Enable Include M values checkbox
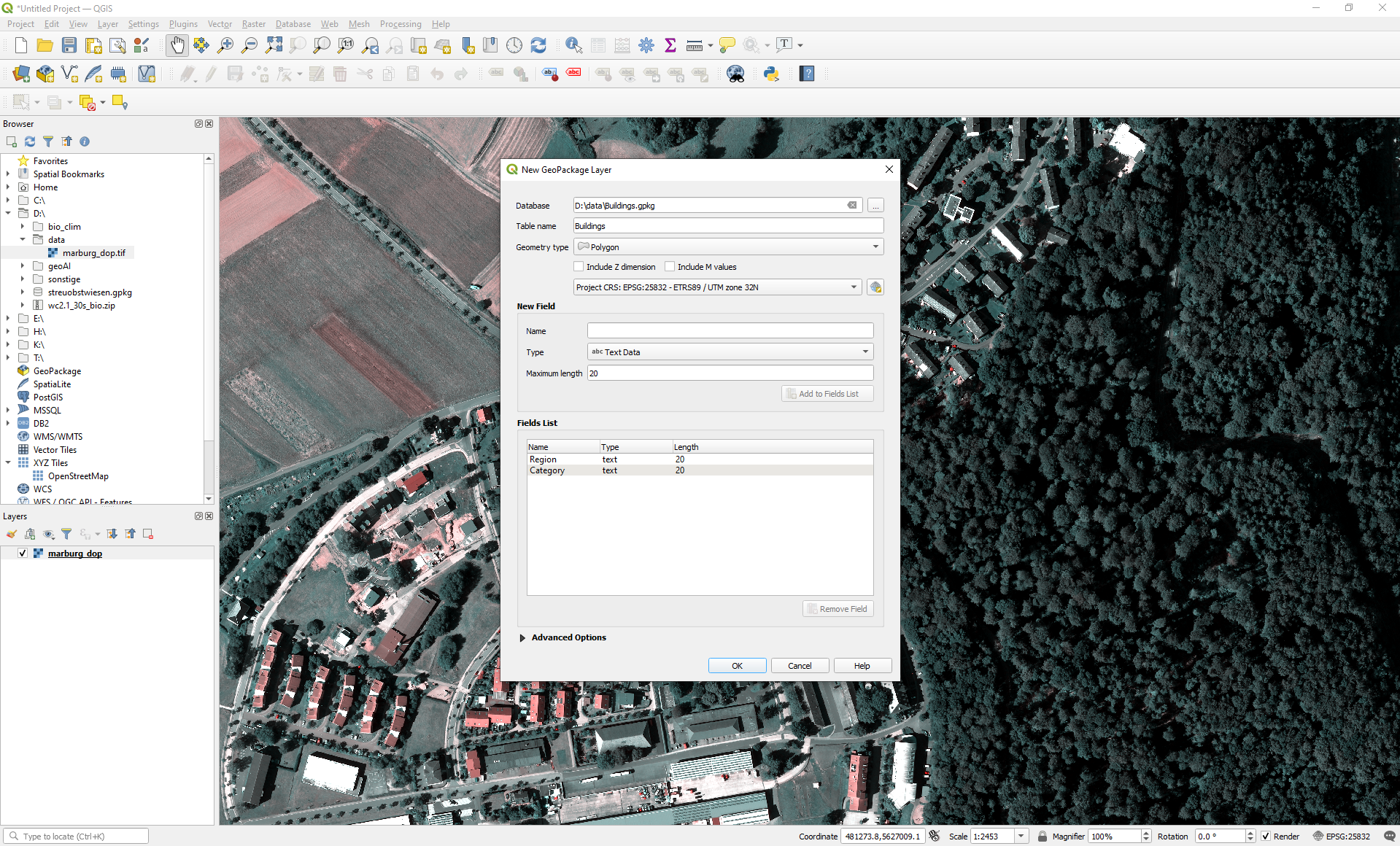 click(x=670, y=267)
